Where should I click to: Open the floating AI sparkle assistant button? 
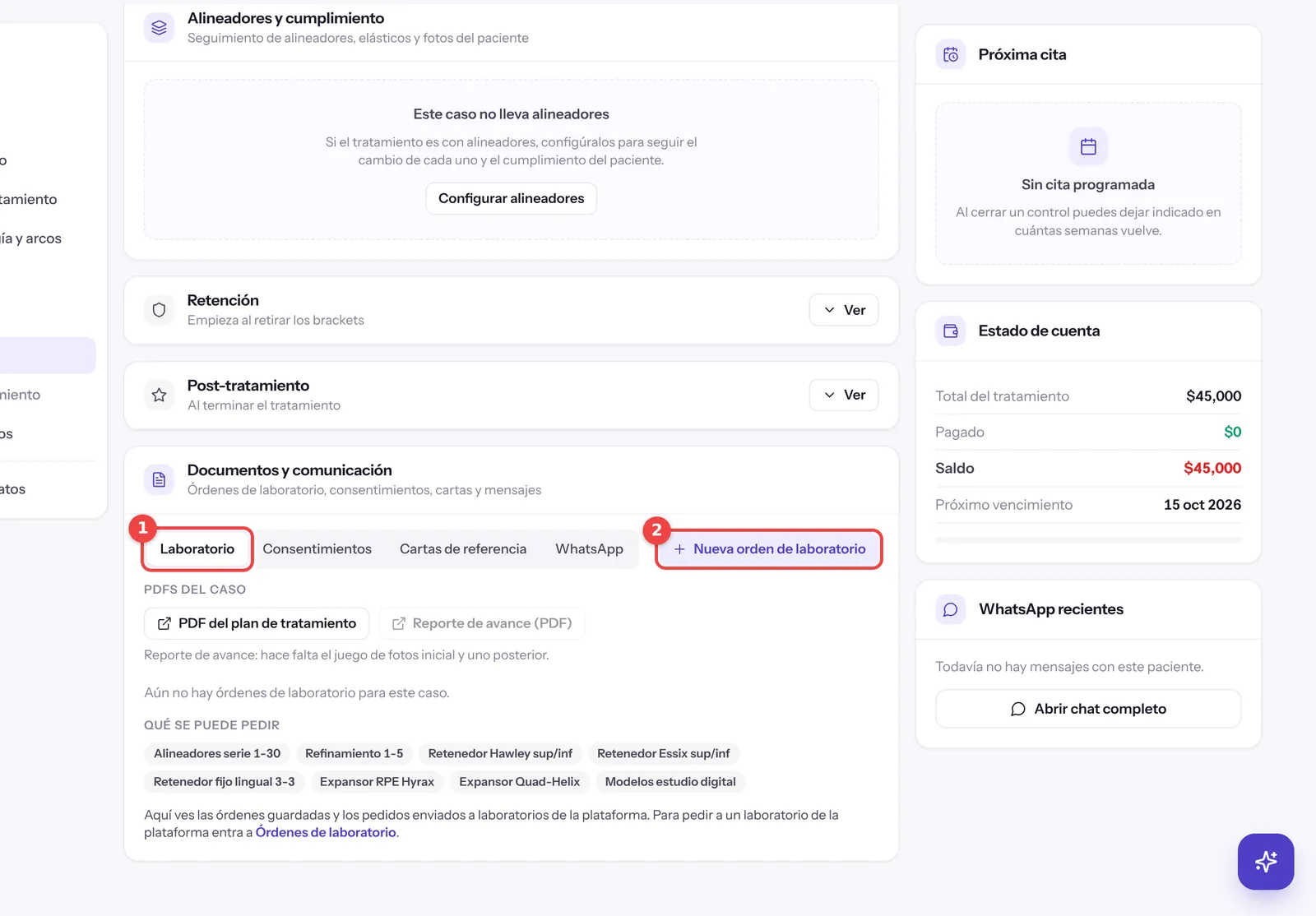(x=1266, y=862)
